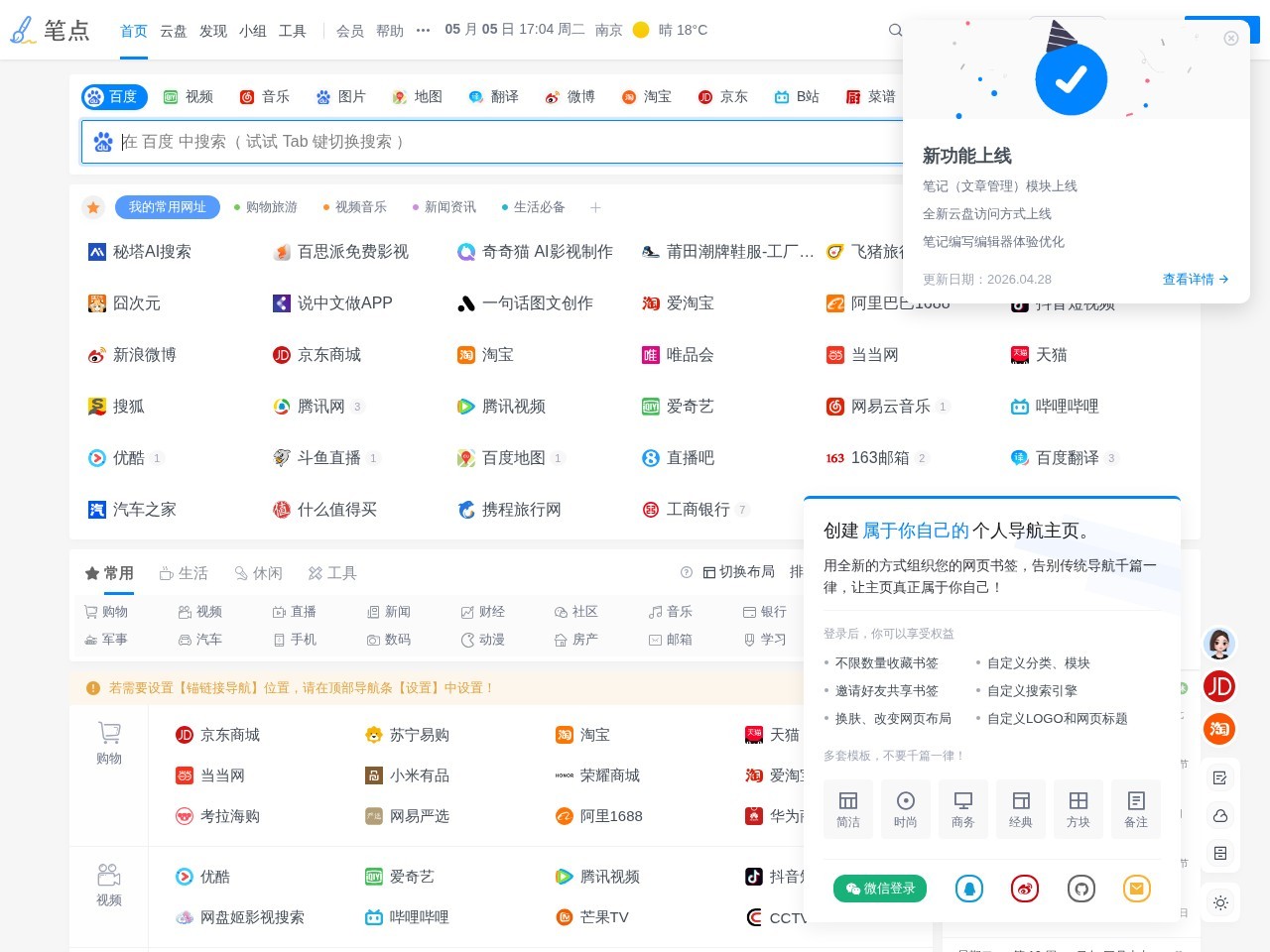Click the orange 淘 round icon in sidebar
Viewport: 1270px width, 952px height.
[1219, 729]
